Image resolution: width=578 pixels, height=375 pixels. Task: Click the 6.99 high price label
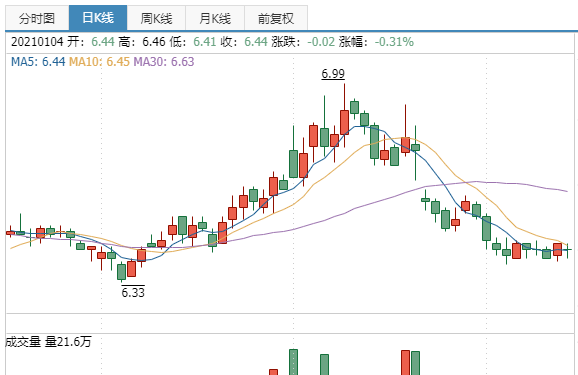pyautogui.click(x=333, y=74)
